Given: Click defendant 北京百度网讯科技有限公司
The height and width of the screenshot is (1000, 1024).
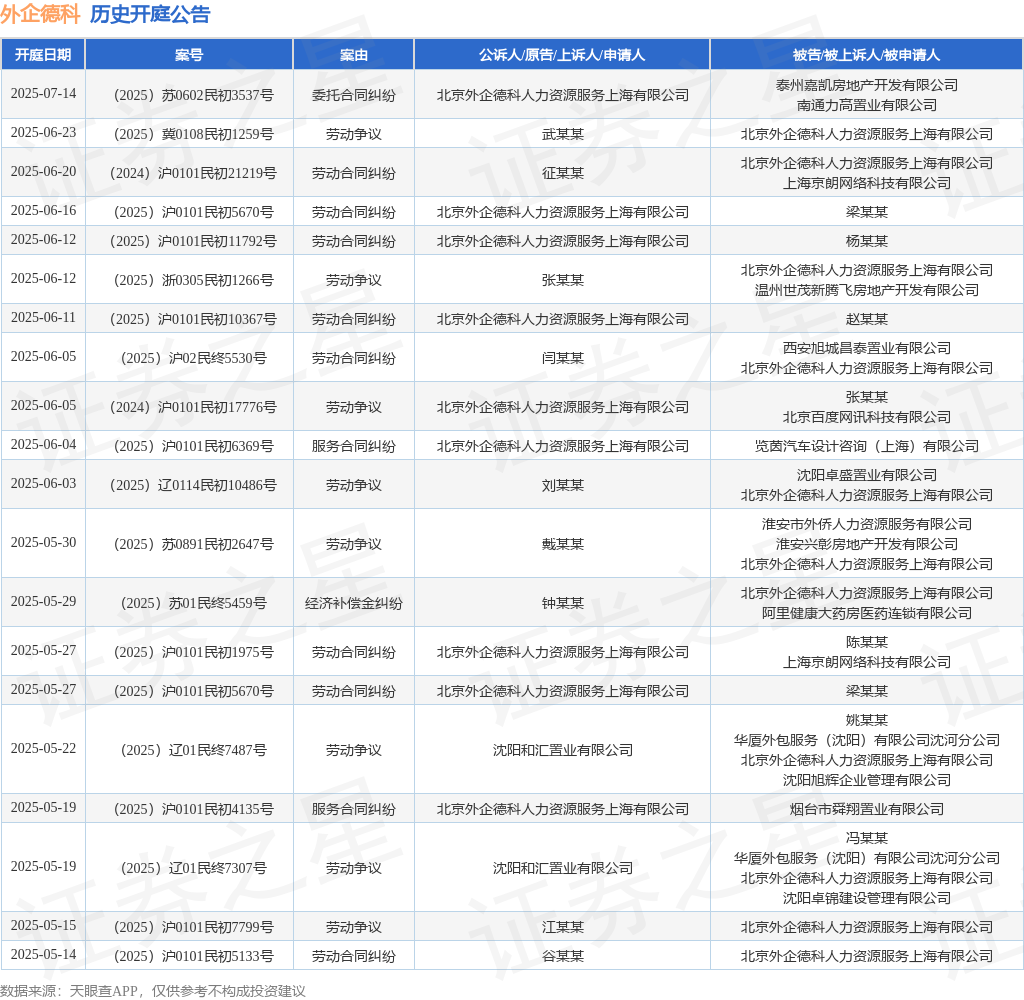Looking at the screenshot, I should click(x=867, y=417).
